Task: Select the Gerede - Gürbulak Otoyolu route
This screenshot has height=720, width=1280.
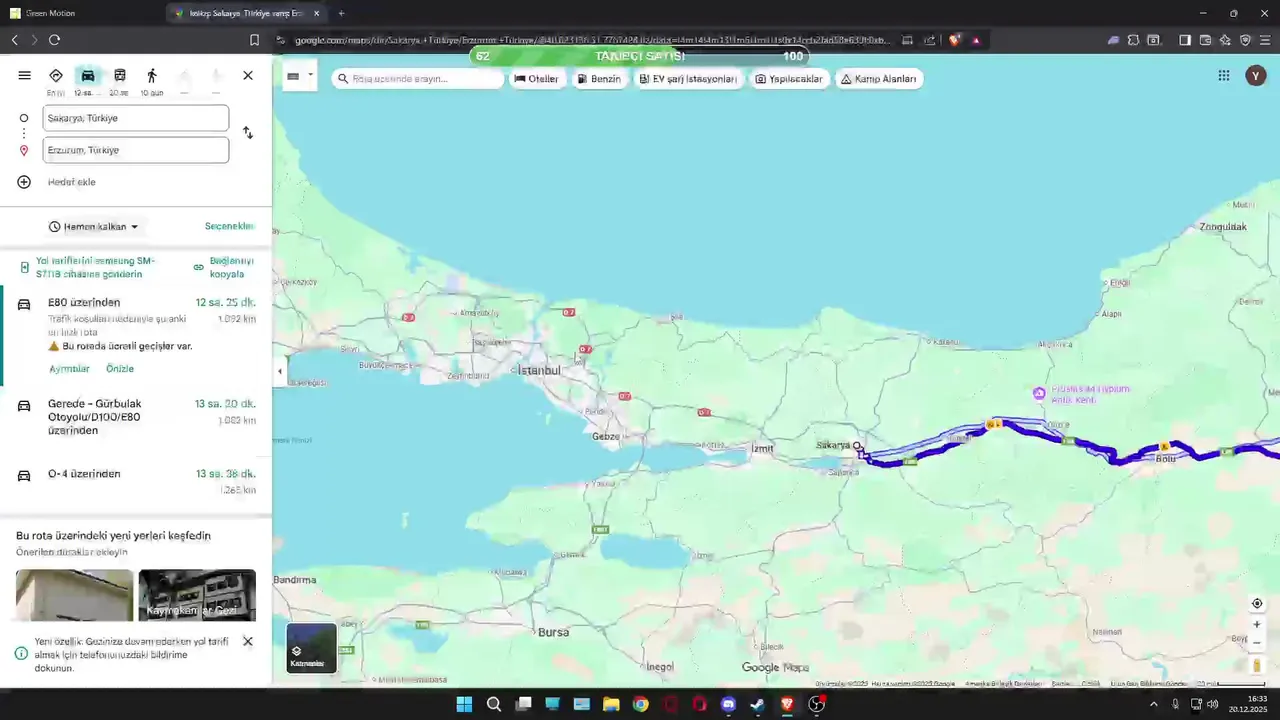Action: point(136,417)
